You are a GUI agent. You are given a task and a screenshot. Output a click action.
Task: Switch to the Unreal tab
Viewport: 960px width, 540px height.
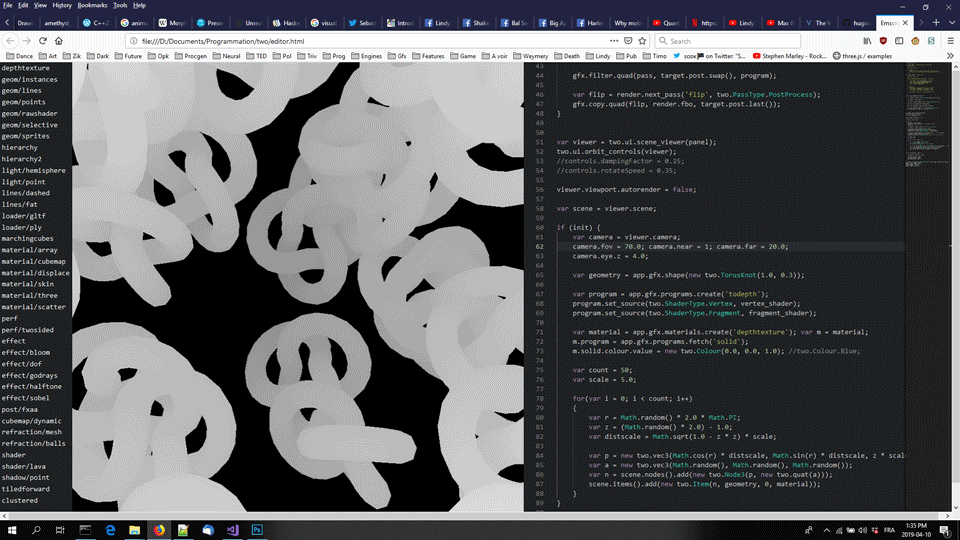pyautogui.click(x=248, y=23)
